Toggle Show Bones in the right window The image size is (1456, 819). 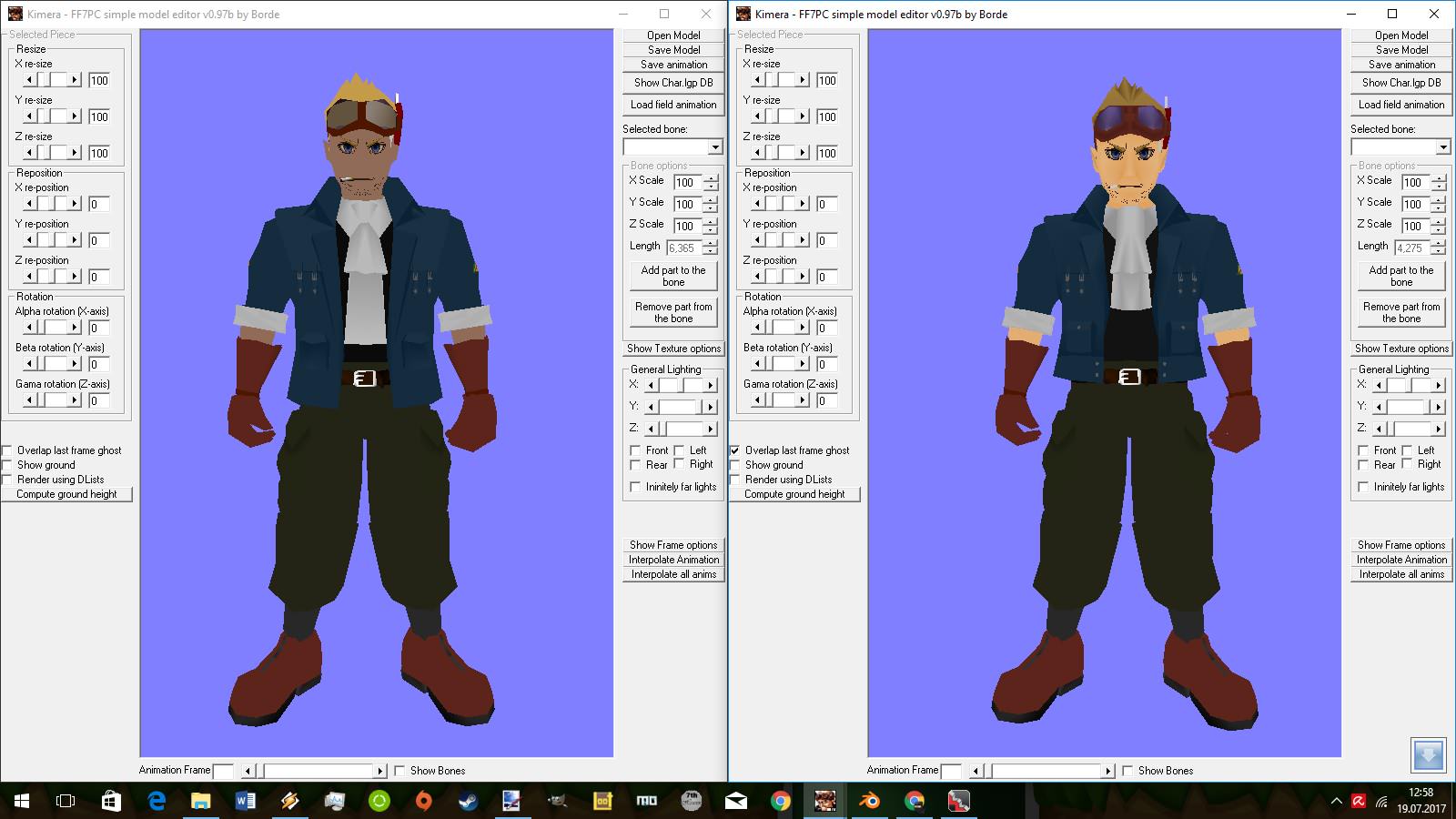tap(1127, 771)
